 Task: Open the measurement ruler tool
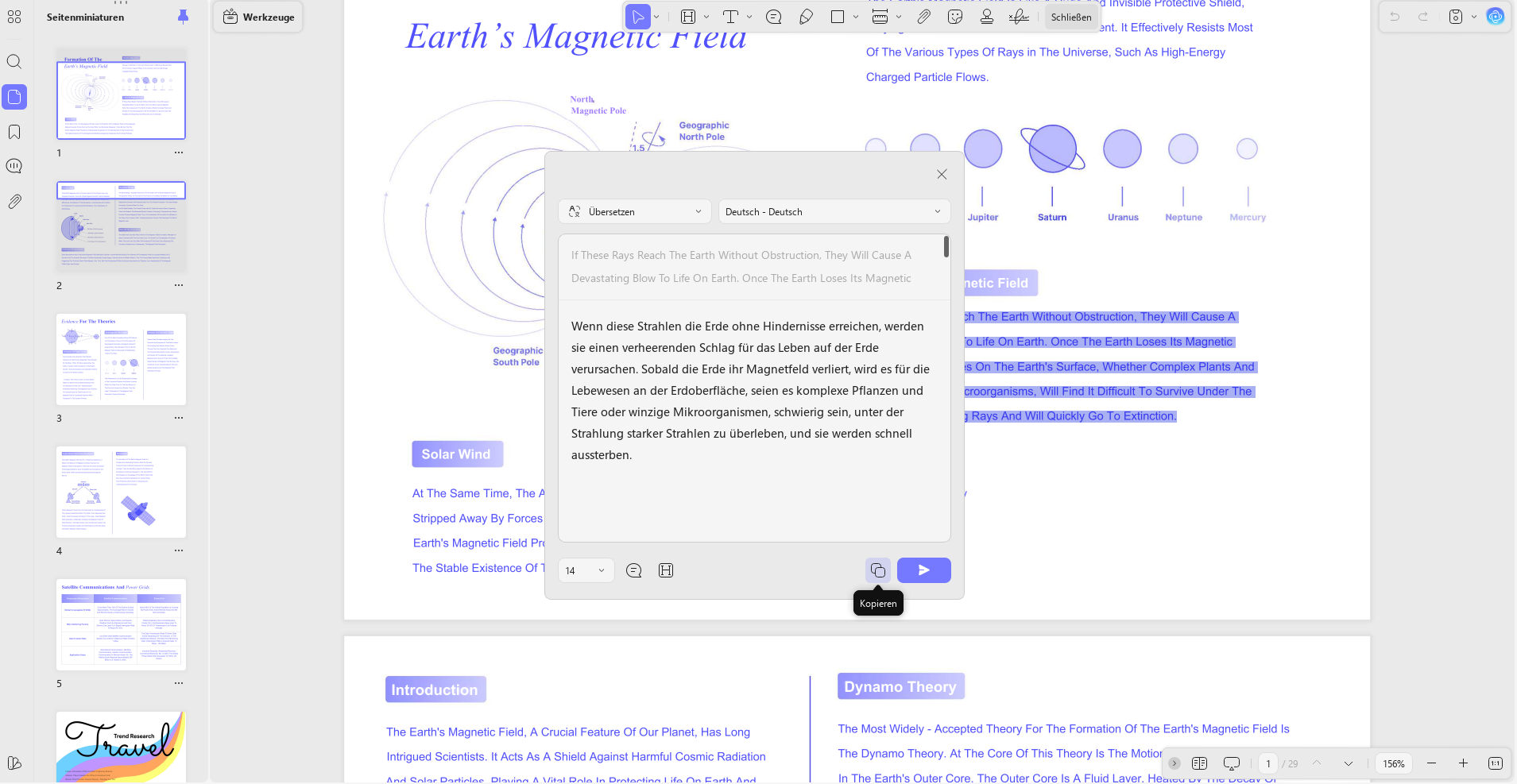point(880,17)
